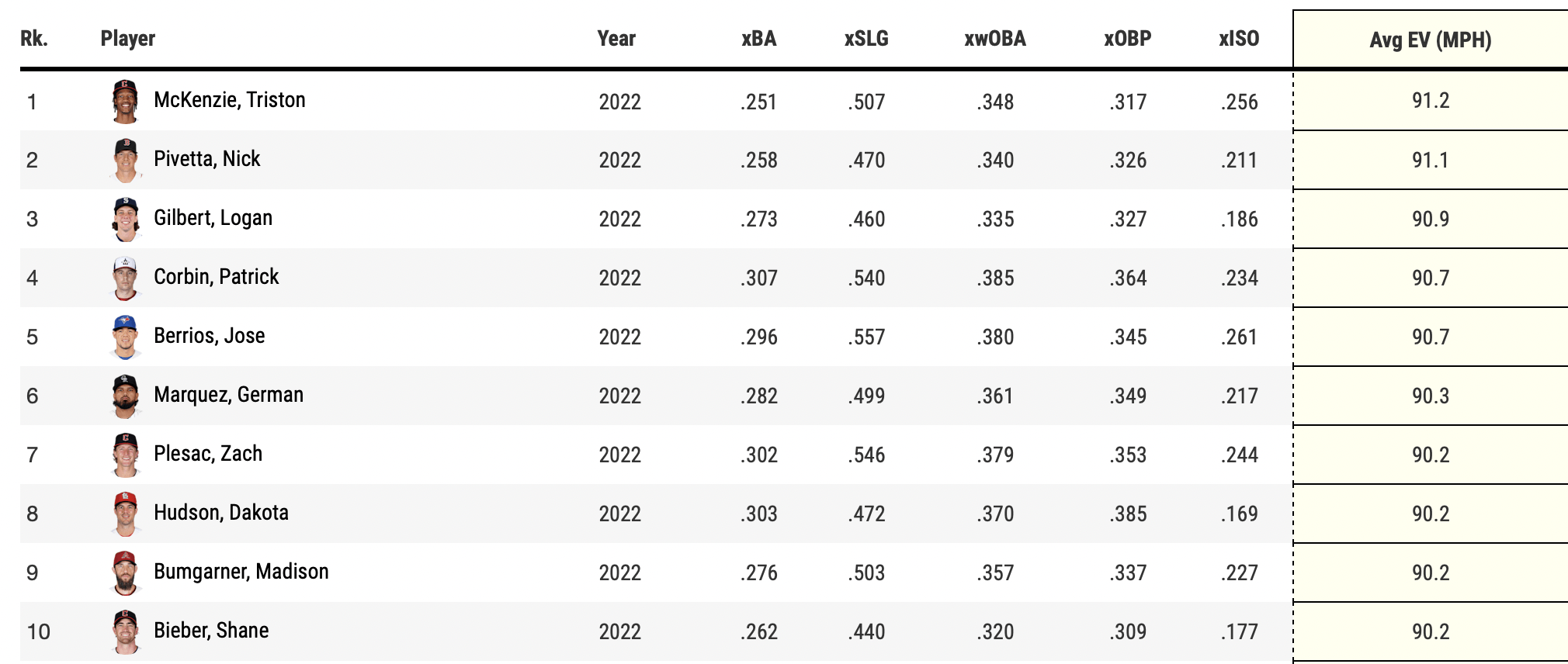Viewport: 1568px width, 664px height.
Task: Sort by the xOBP column header
Action: [x=1127, y=39]
